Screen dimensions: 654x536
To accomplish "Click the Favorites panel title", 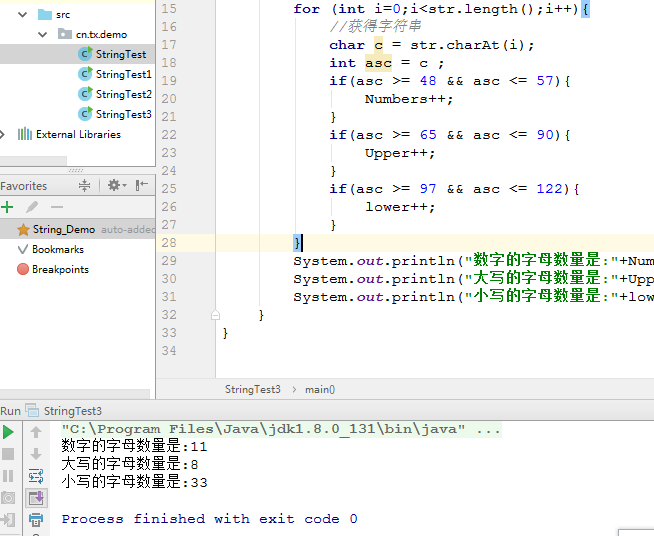I will [x=24, y=186].
